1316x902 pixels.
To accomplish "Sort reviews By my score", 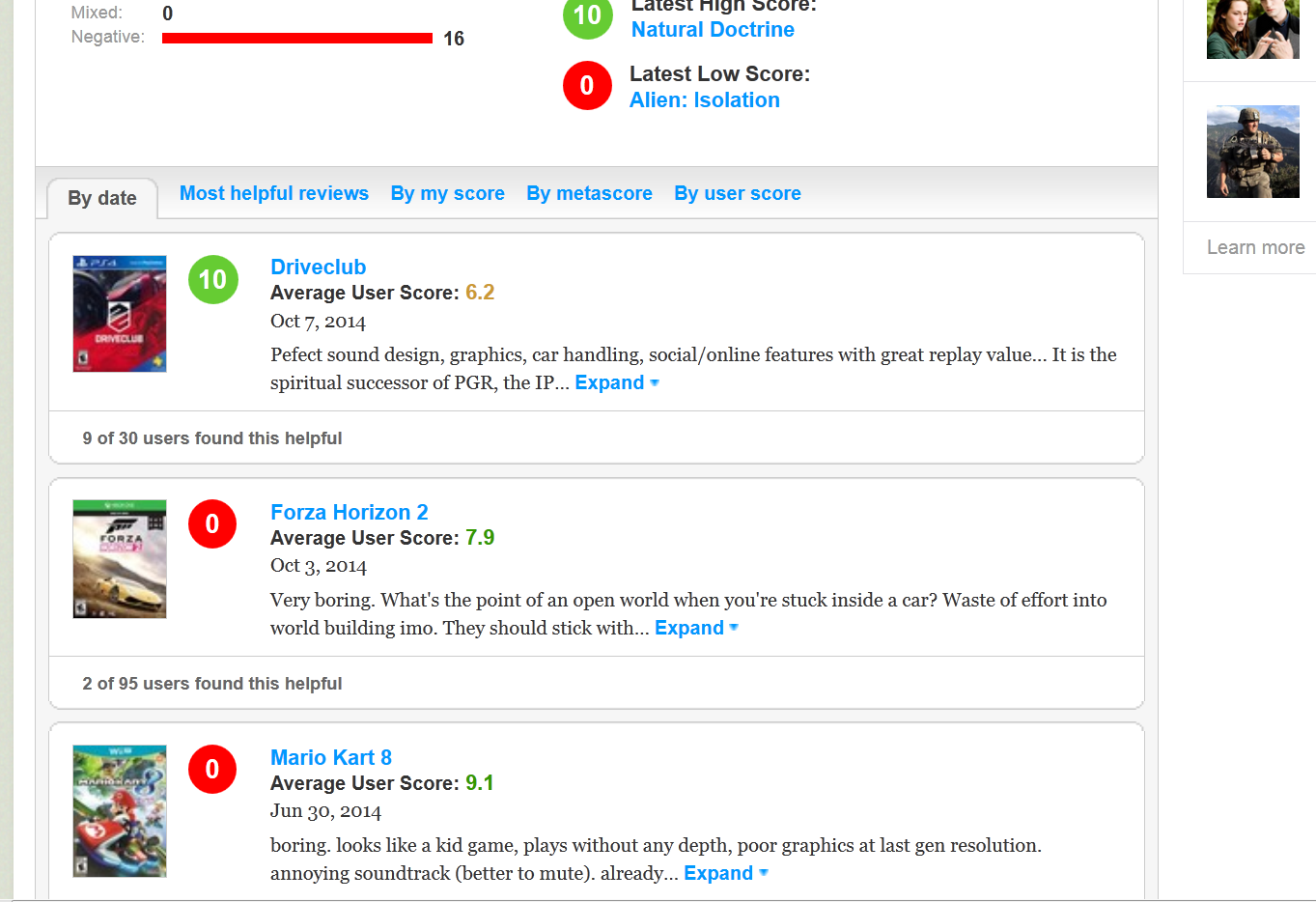I will click(447, 194).
